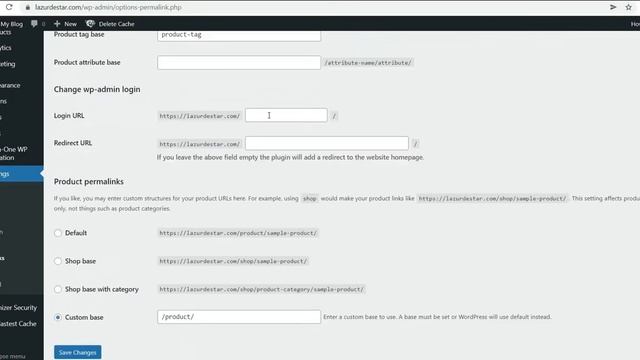Click the browser reload icon
The width and height of the screenshot is (640, 360).
[x=9, y=7]
